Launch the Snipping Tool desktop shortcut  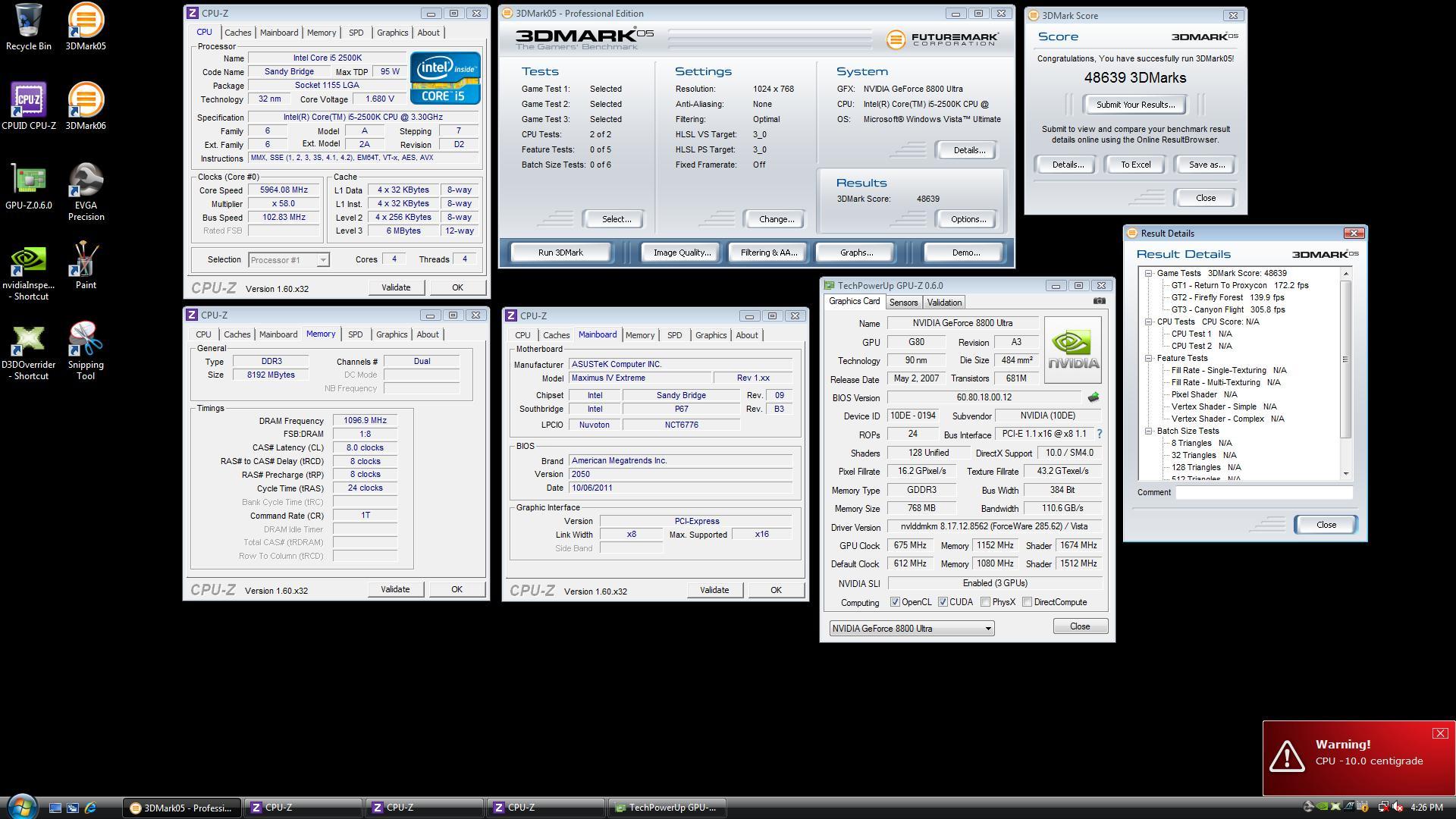(x=86, y=351)
